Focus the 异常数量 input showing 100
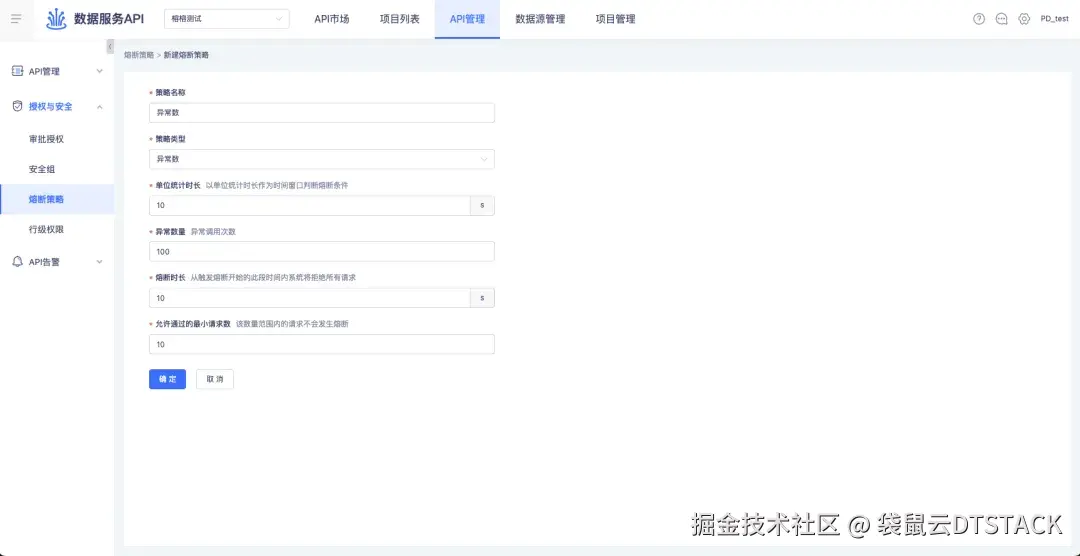Screen dimensions: 1080x556 [x=322, y=251]
